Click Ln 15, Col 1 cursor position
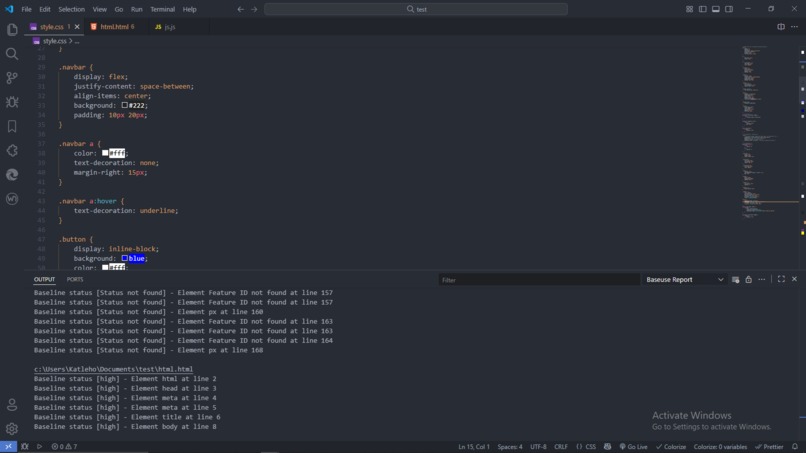Image resolution: width=806 pixels, height=453 pixels. [x=474, y=446]
